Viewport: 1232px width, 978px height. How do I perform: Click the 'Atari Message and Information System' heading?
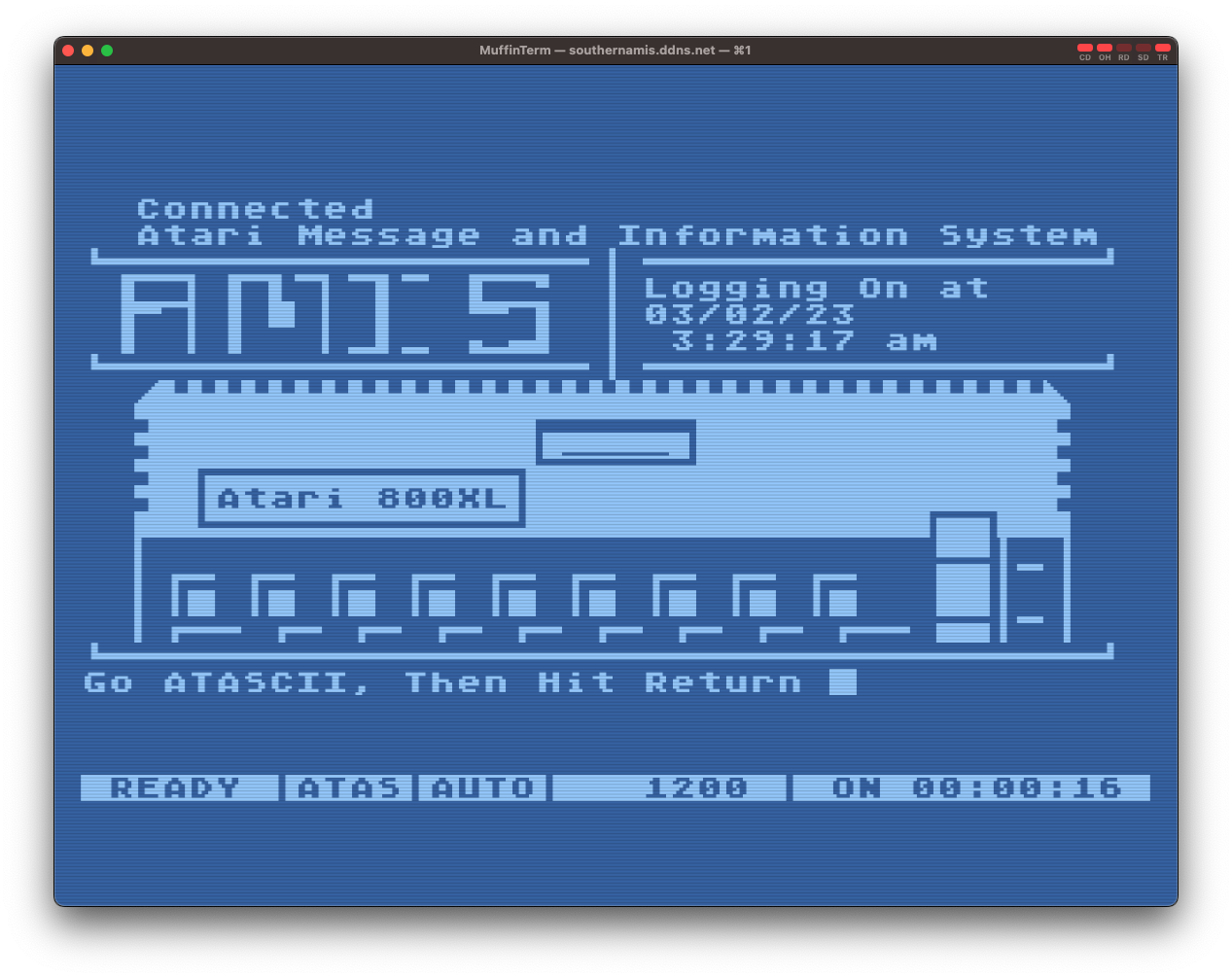(x=616, y=235)
